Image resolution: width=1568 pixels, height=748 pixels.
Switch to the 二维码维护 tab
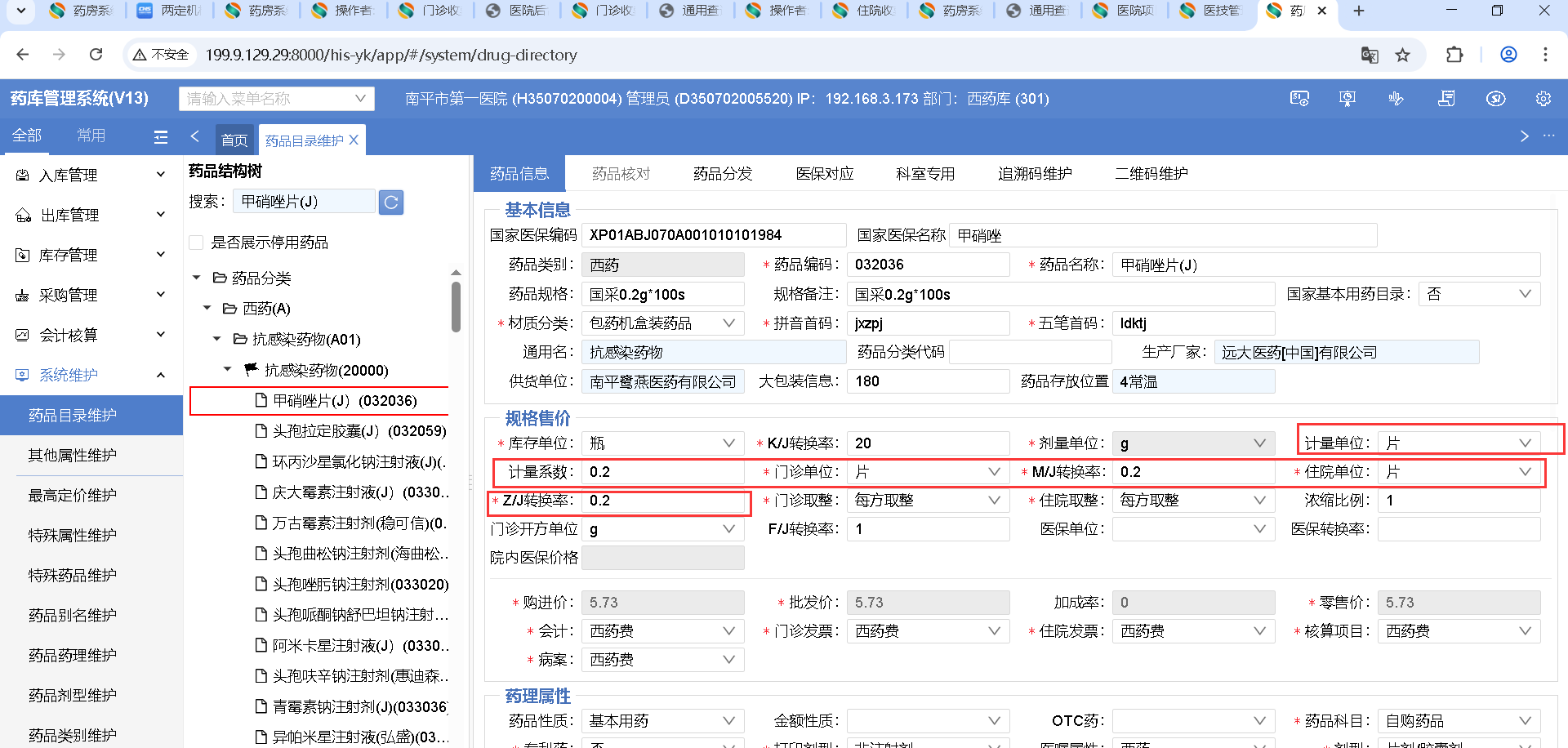1151,174
